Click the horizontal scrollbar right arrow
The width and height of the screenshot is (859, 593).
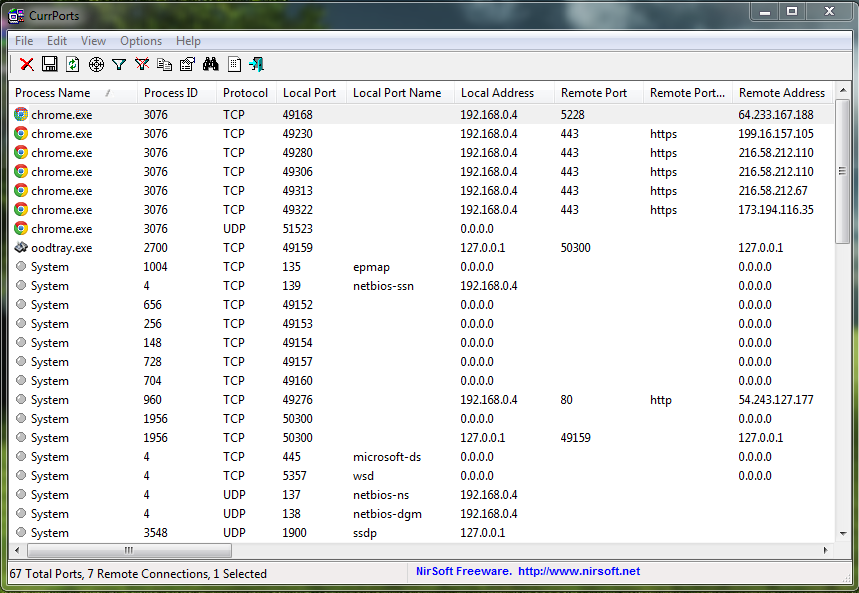[x=825, y=550]
